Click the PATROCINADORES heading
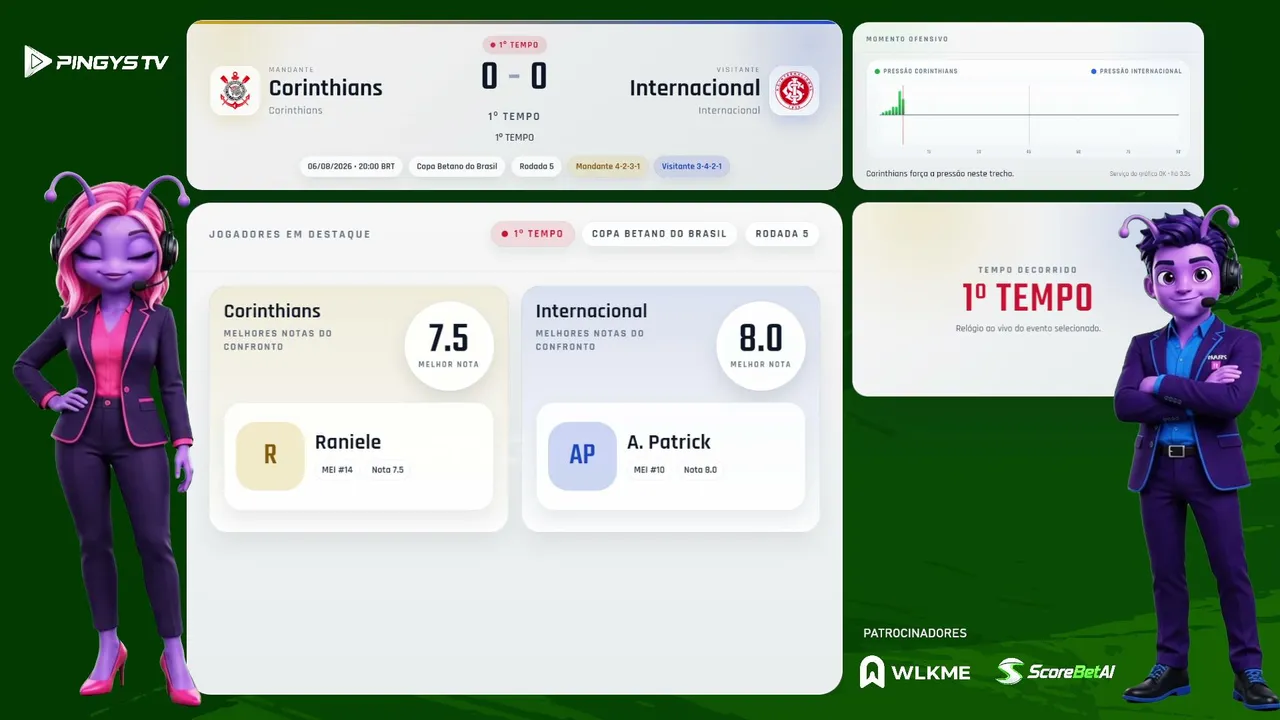1280x720 pixels. coord(915,633)
